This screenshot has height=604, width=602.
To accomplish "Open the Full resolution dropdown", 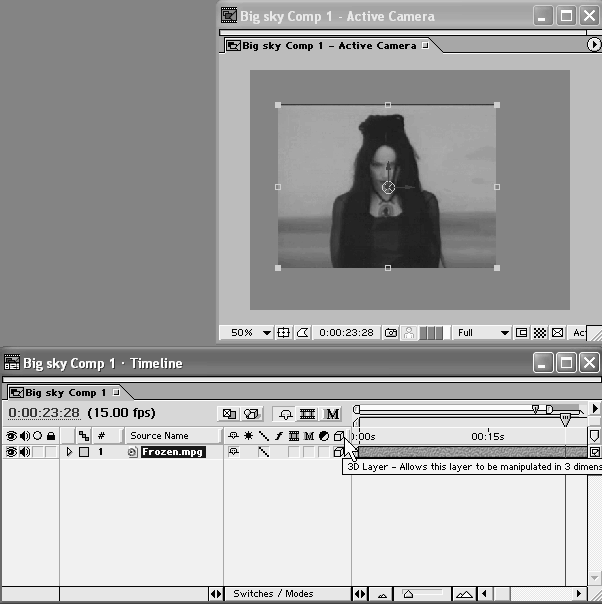I will [x=481, y=333].
